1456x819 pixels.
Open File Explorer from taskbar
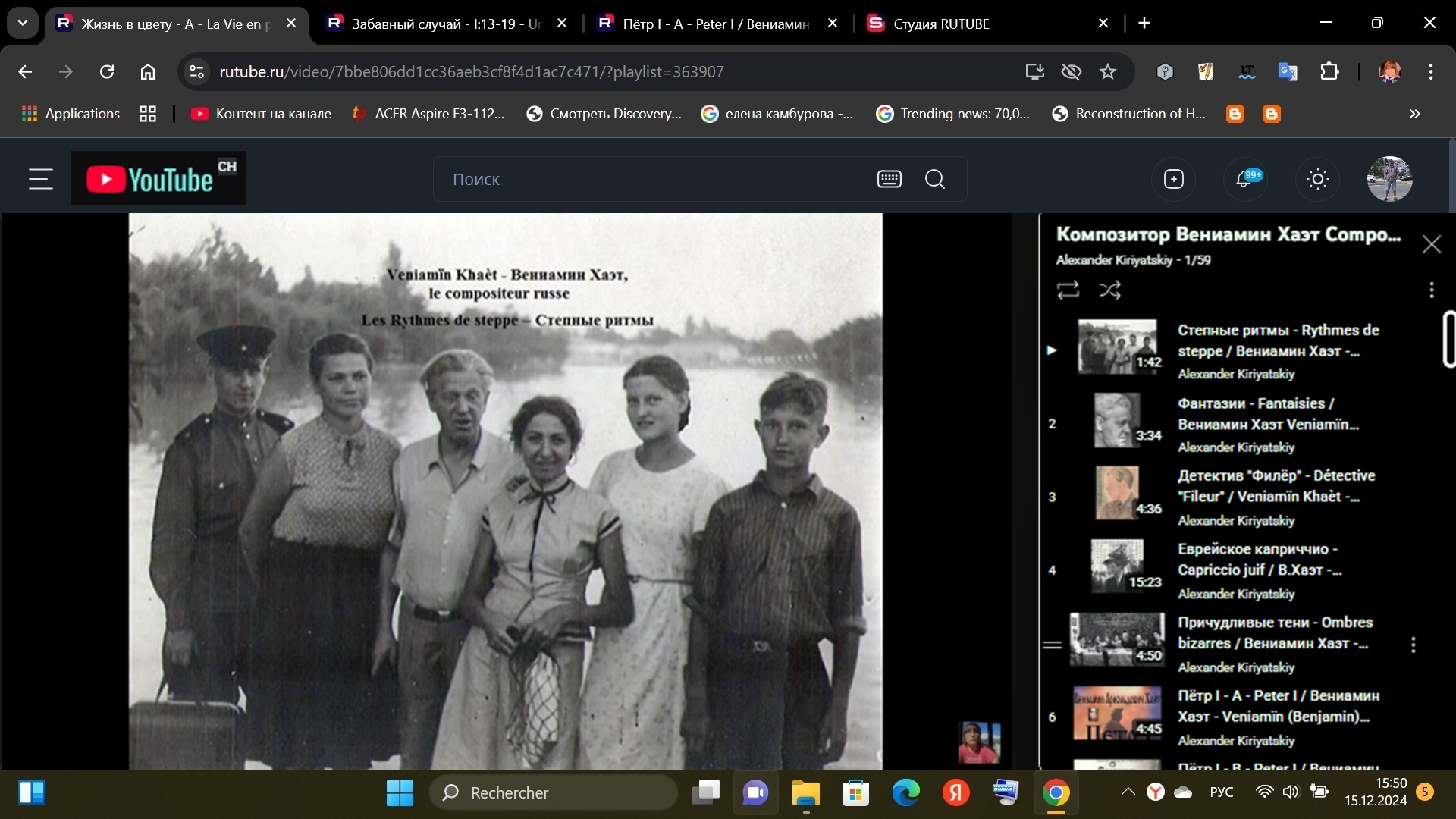(805, 793)
